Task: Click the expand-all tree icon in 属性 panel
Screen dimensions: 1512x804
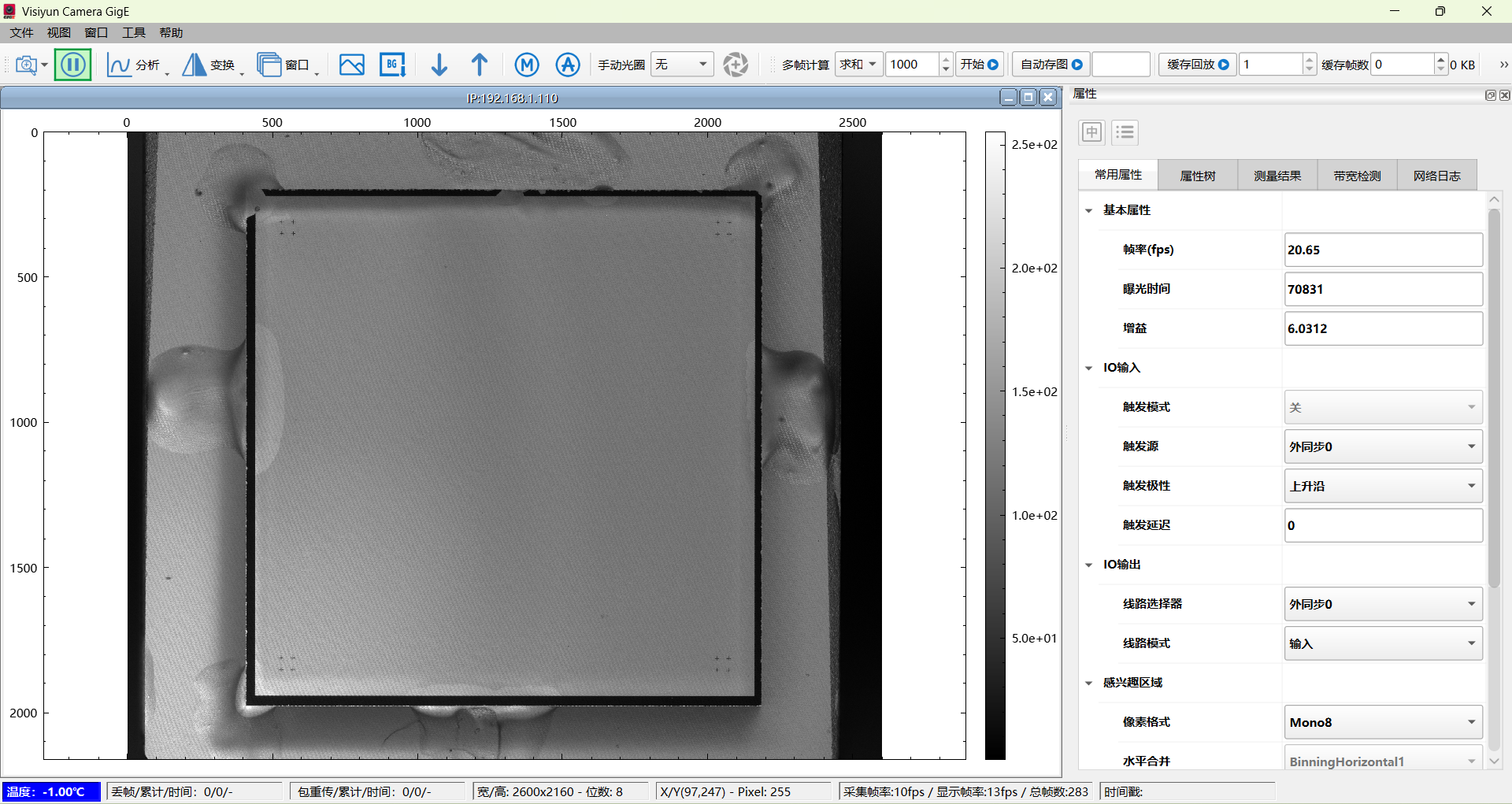Action: (1091, 132)
